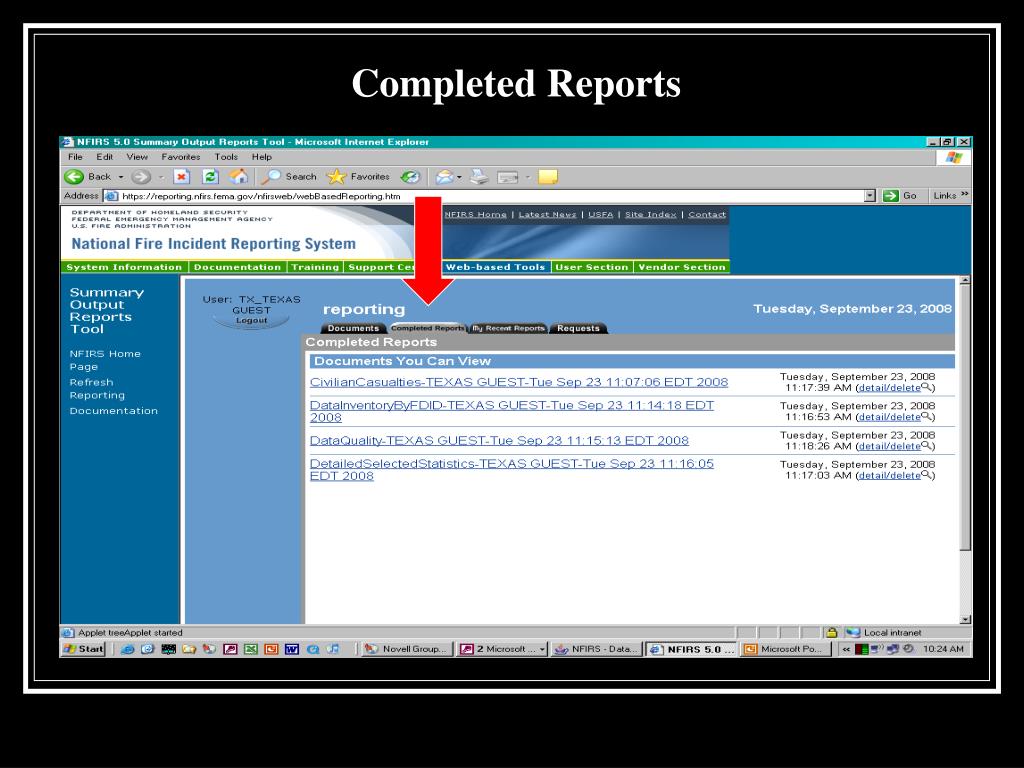This screenshot has height=768, width=1024.
Task: Go to the Home page icon
Action: (x=239, y=176)
